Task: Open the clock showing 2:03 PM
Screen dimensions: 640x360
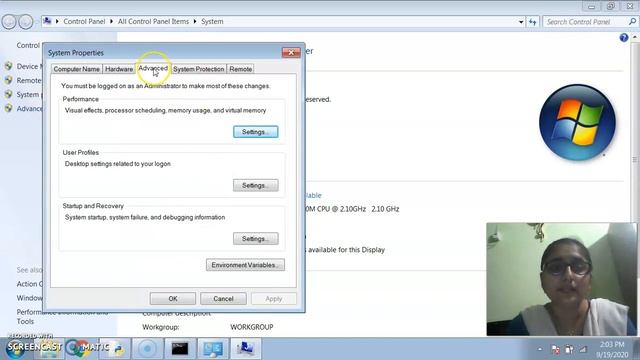Action: point(611,350)
